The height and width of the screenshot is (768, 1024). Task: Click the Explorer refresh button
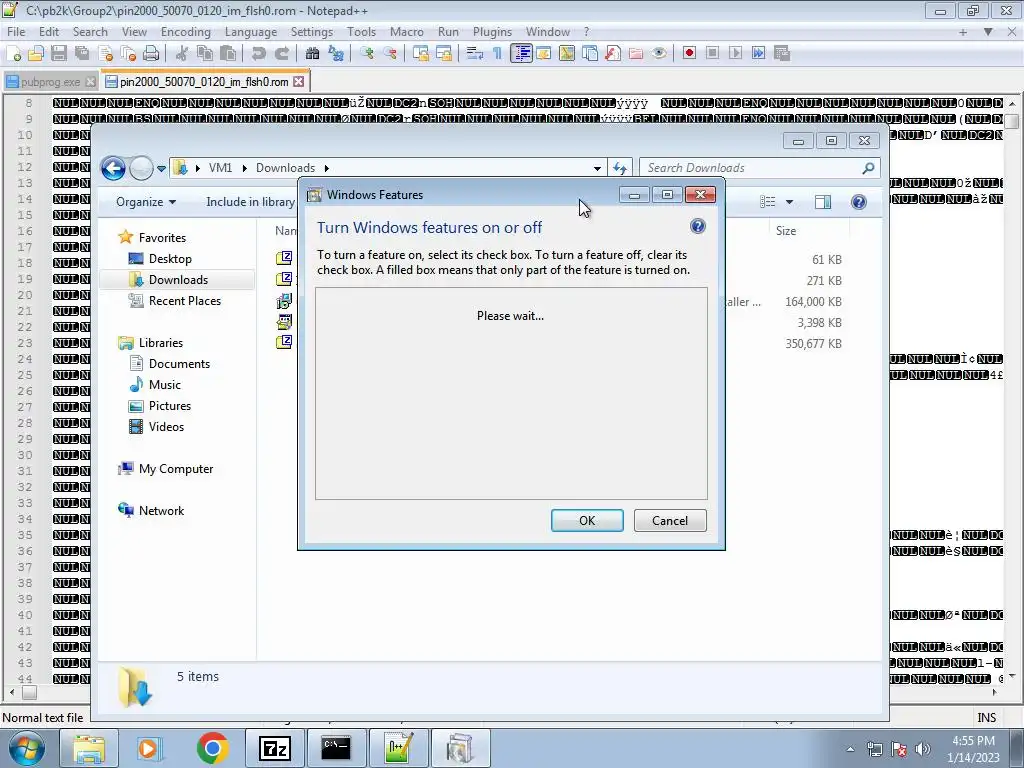(620, 168)
